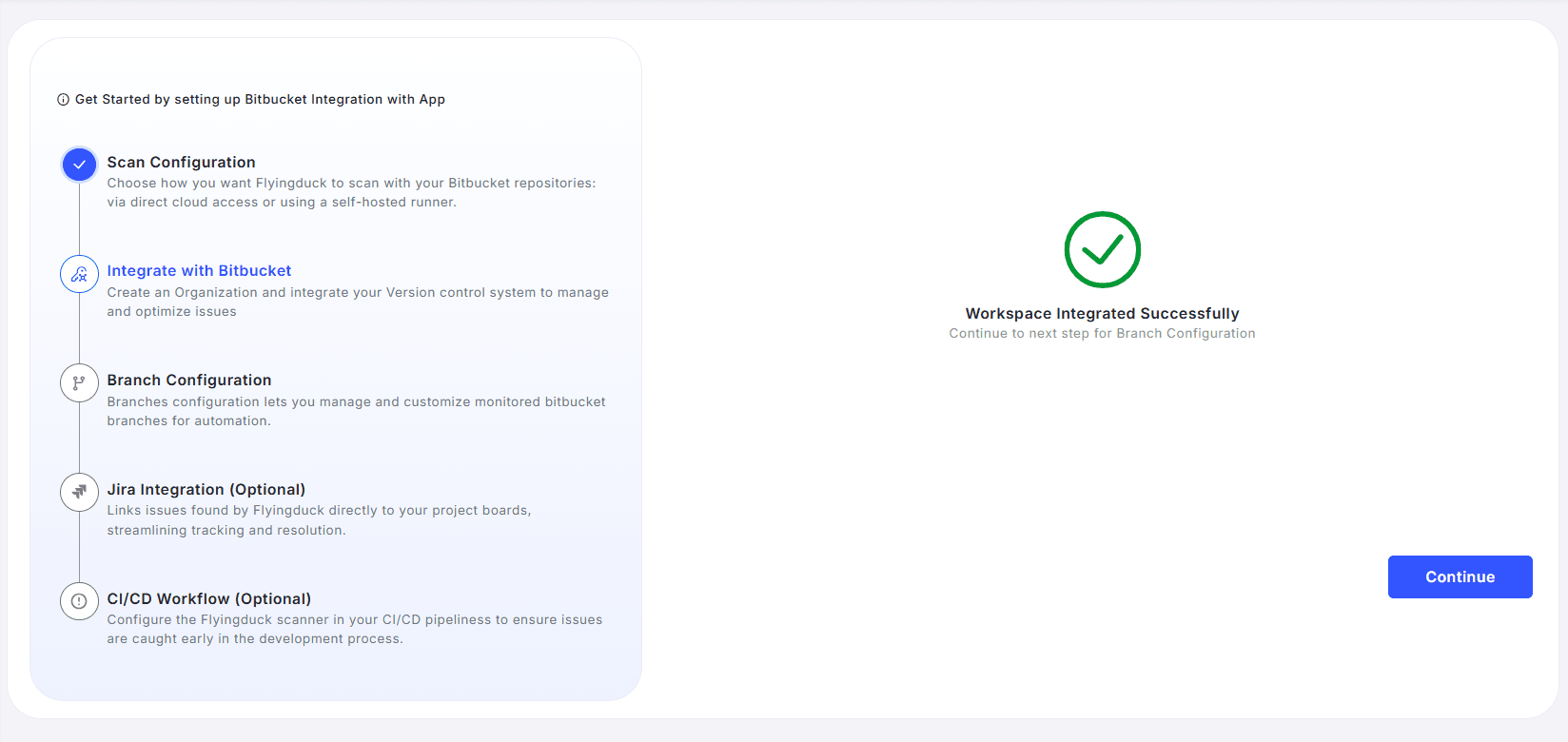This screenshot has height=742, width=1568.
Task: Select CI/CD Workflow (Optional) step title
Action: tap(208, 599)
